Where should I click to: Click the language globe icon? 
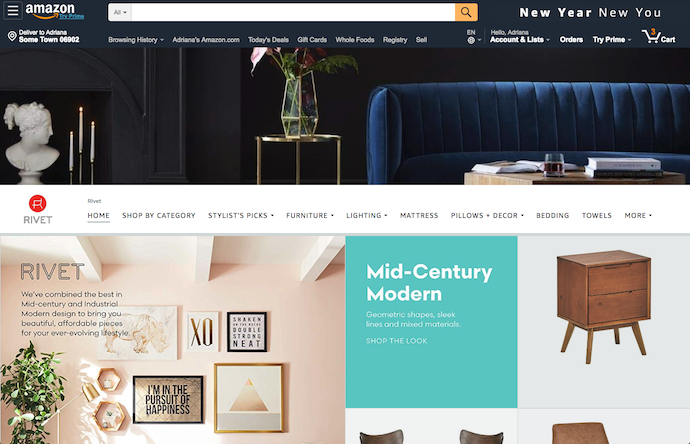click(471, 40)
